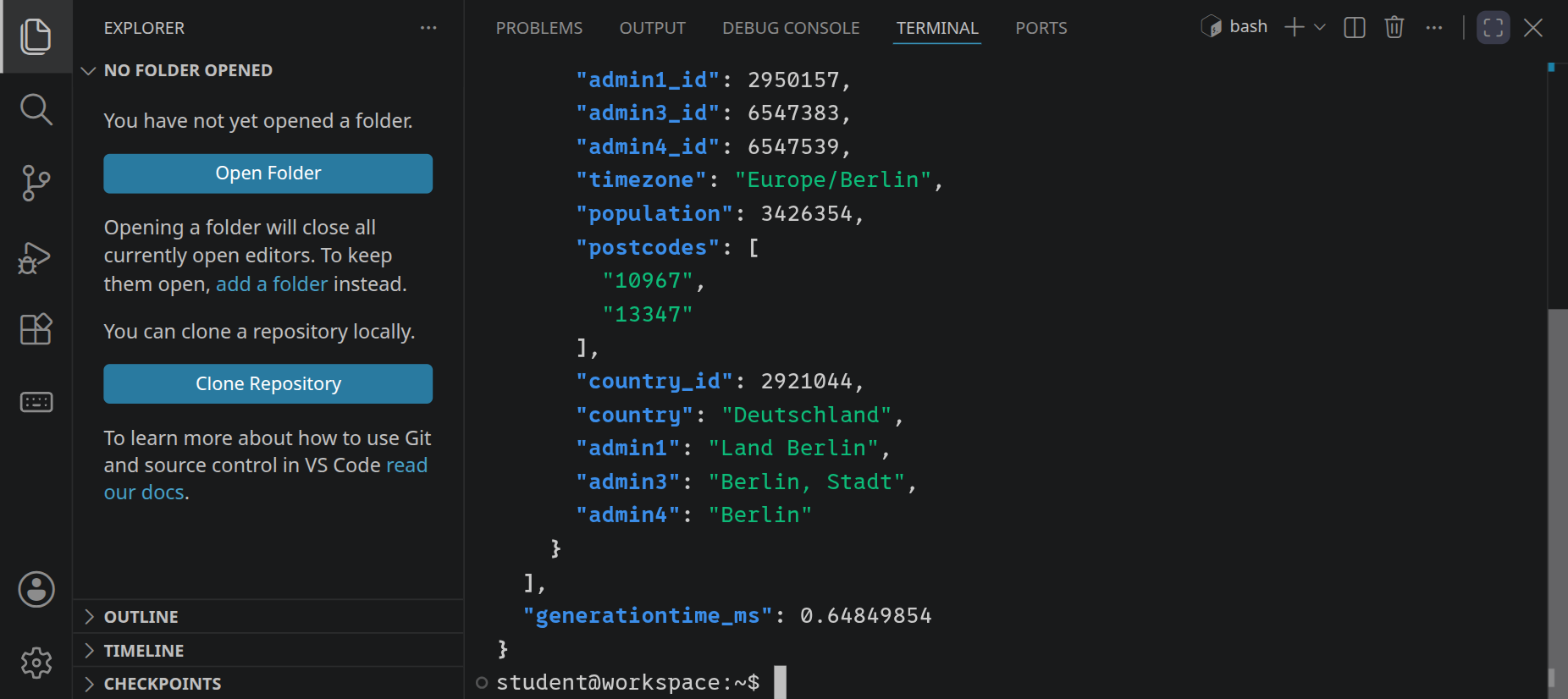
Task: Switch to the Ports tab
Action: (1041, 28)
